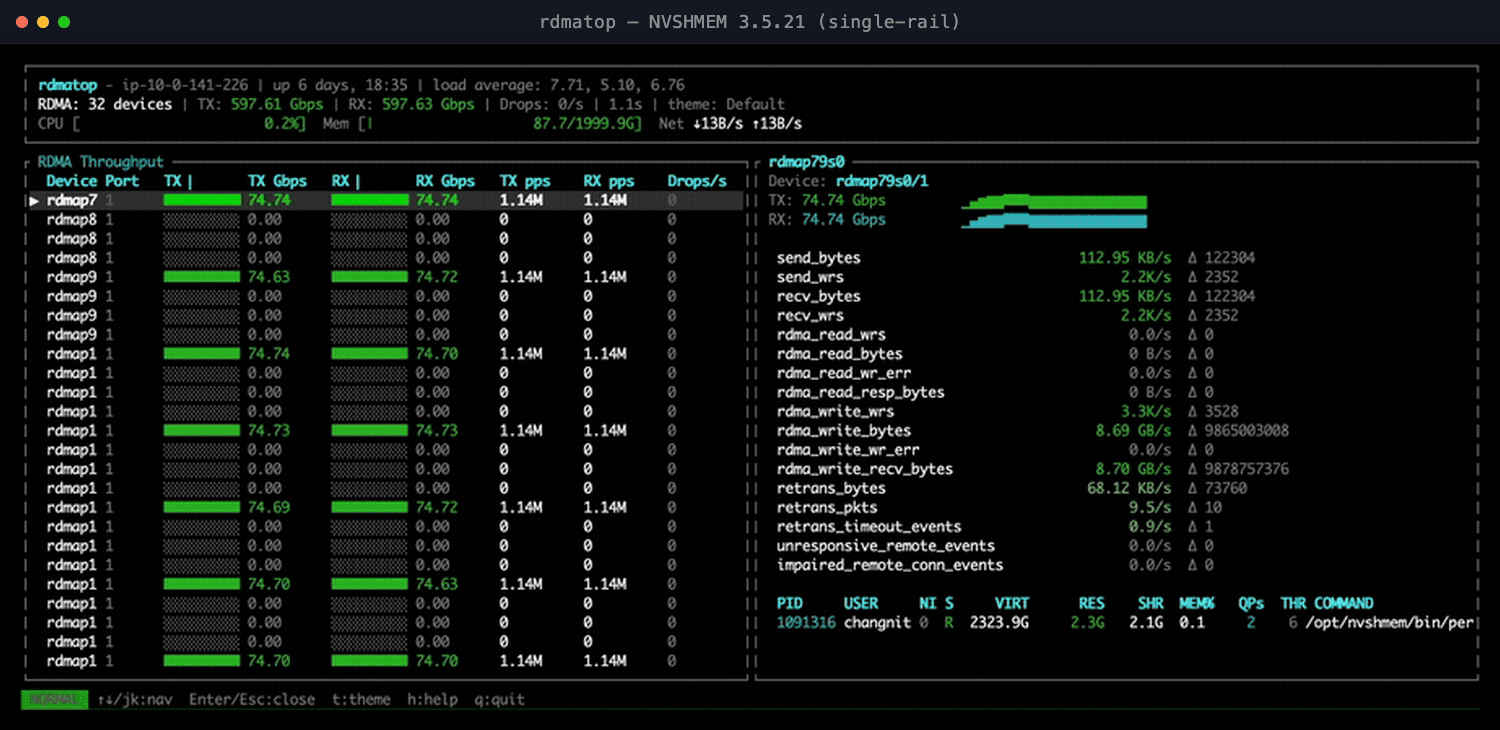This screenshot has width=1500, height=730.
Task: Click the Enter/Esc:close hint in footer
Action: click(x=252, y=699)
